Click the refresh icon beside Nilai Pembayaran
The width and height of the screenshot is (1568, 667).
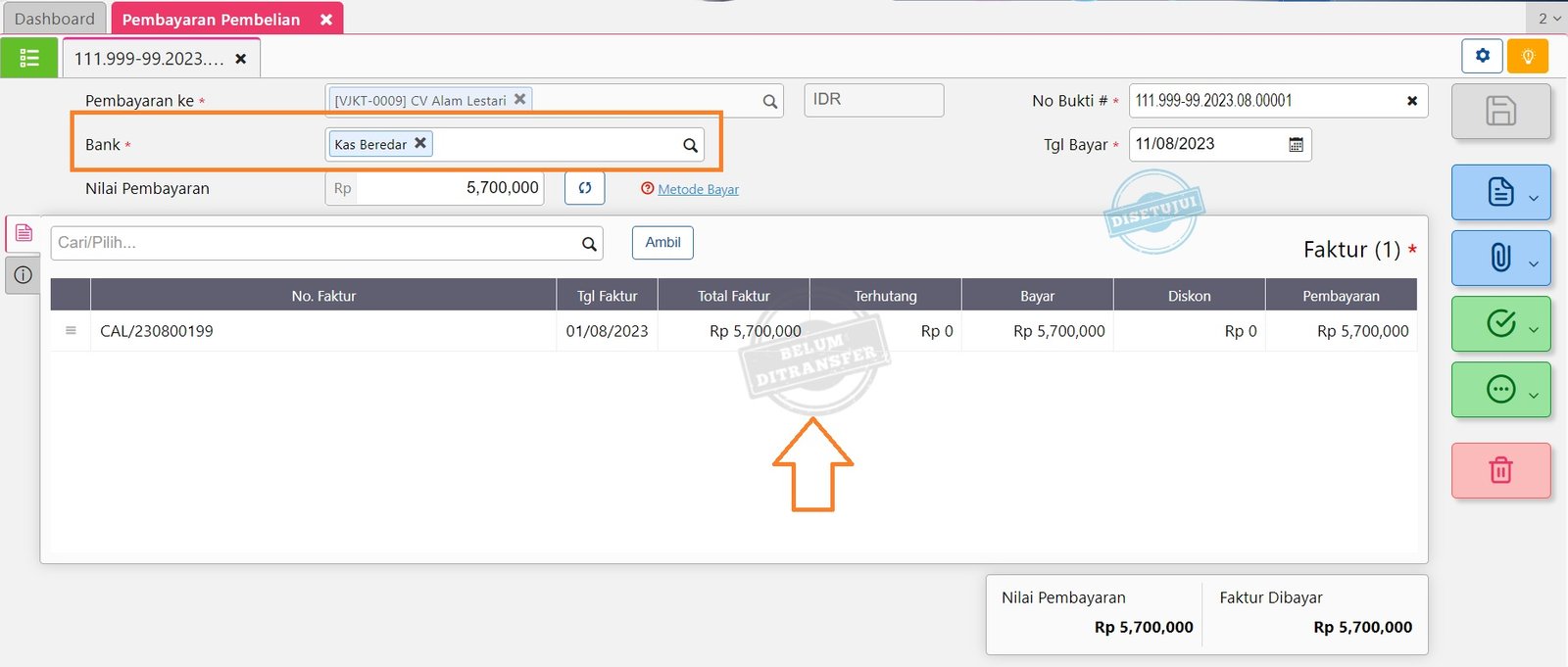click(585, 188)
